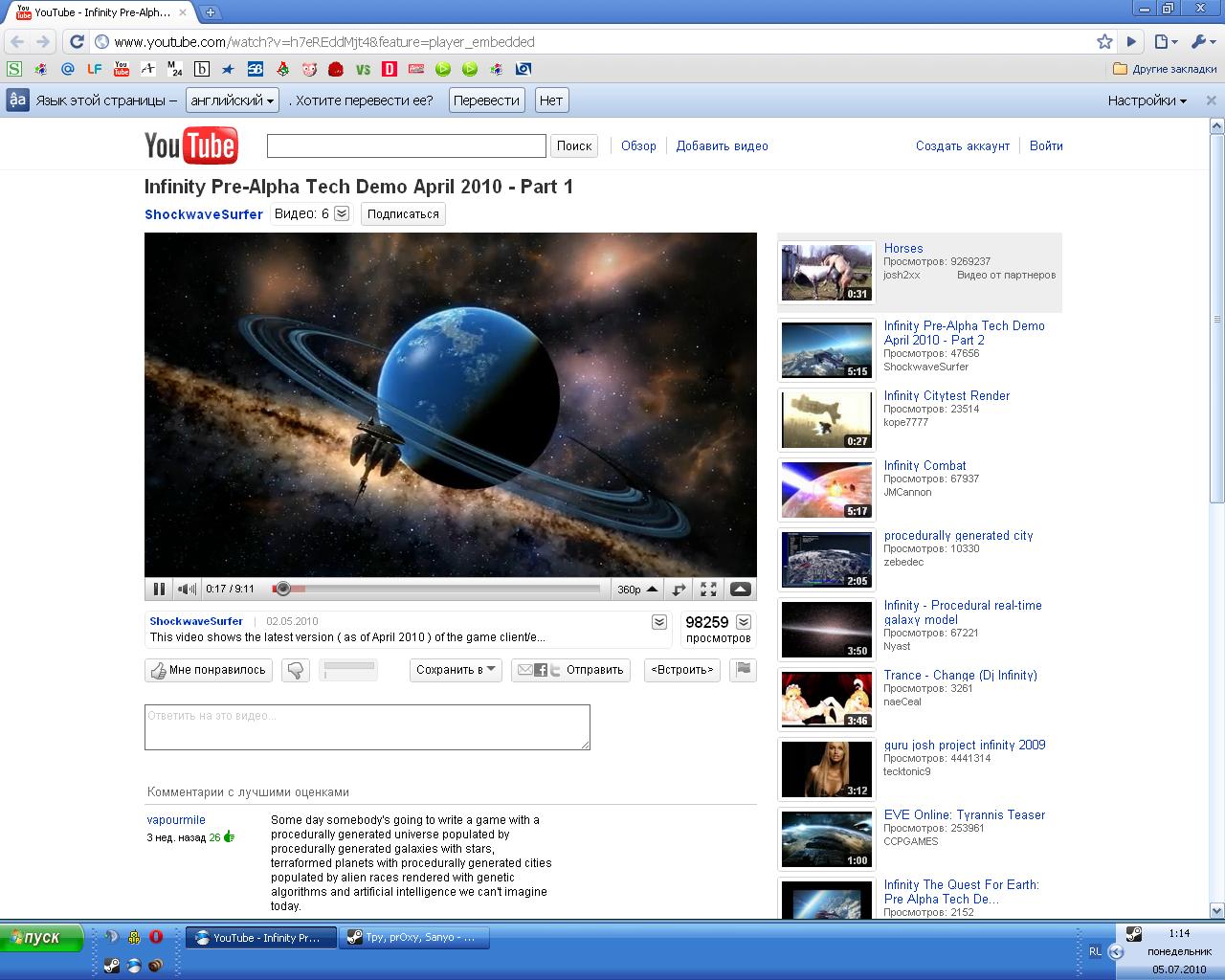This screenshot has width=1225, height=980.
Task: Click the comment reply text box
Action: [367, 727]
